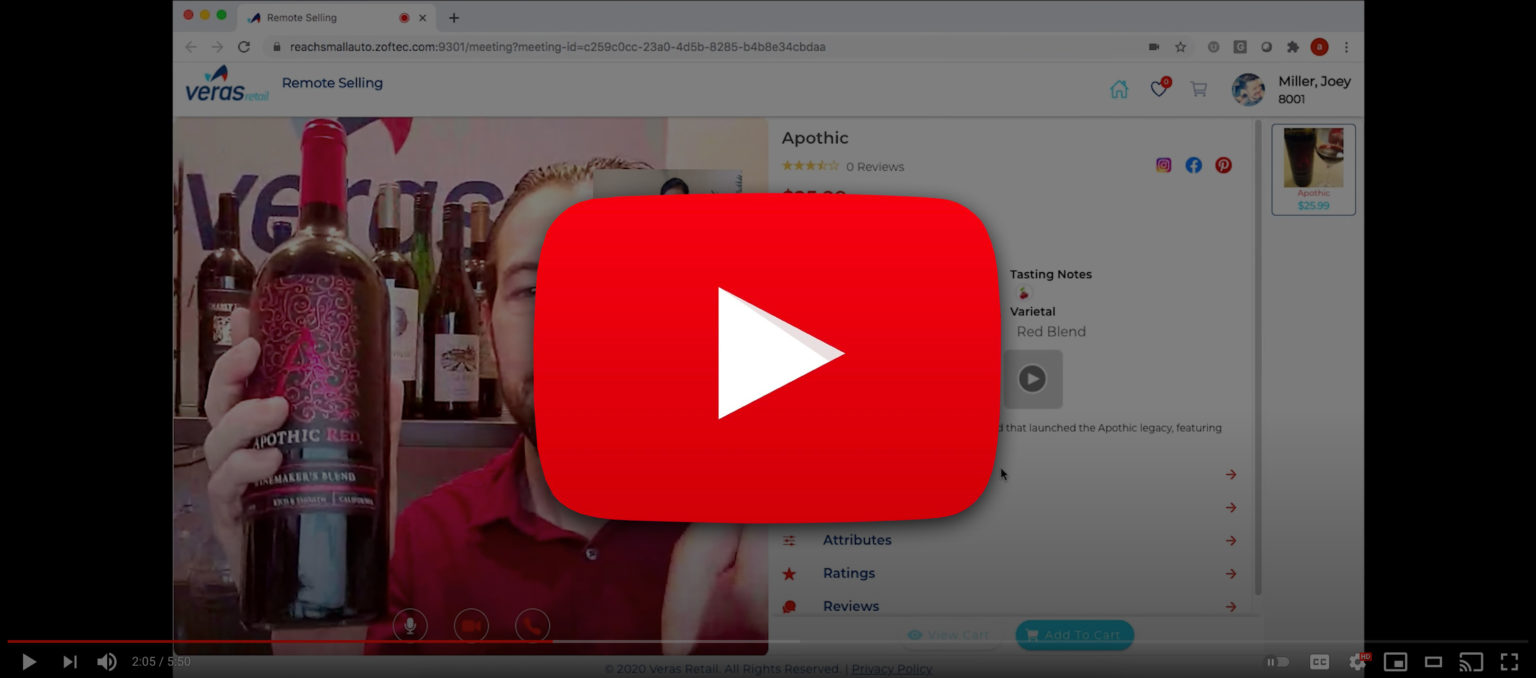
Task: Click the Apothic product title
Action: pos(815,138)
